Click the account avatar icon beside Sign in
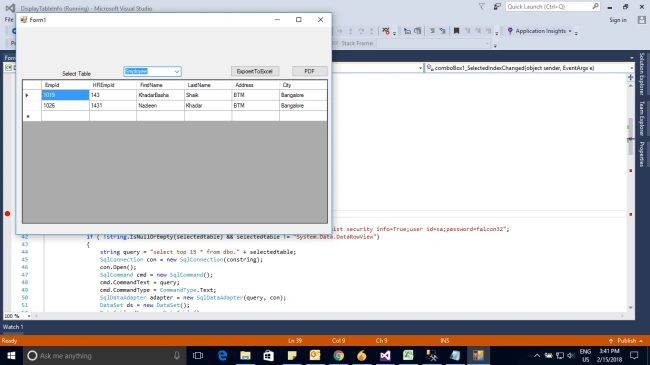This screenshot has width=650, height=365. [x=642, y=20]
